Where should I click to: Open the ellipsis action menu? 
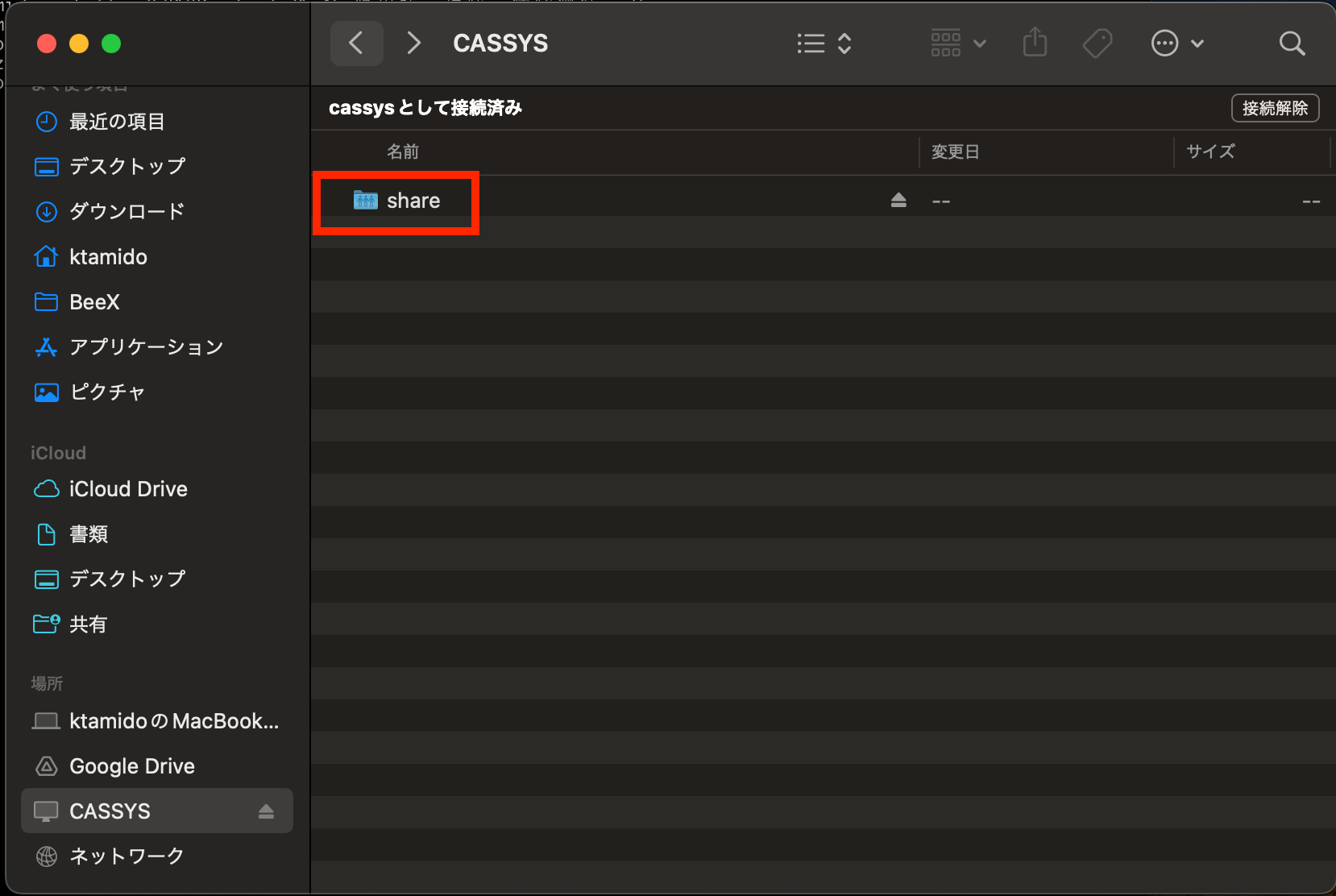coord(1177,44)
